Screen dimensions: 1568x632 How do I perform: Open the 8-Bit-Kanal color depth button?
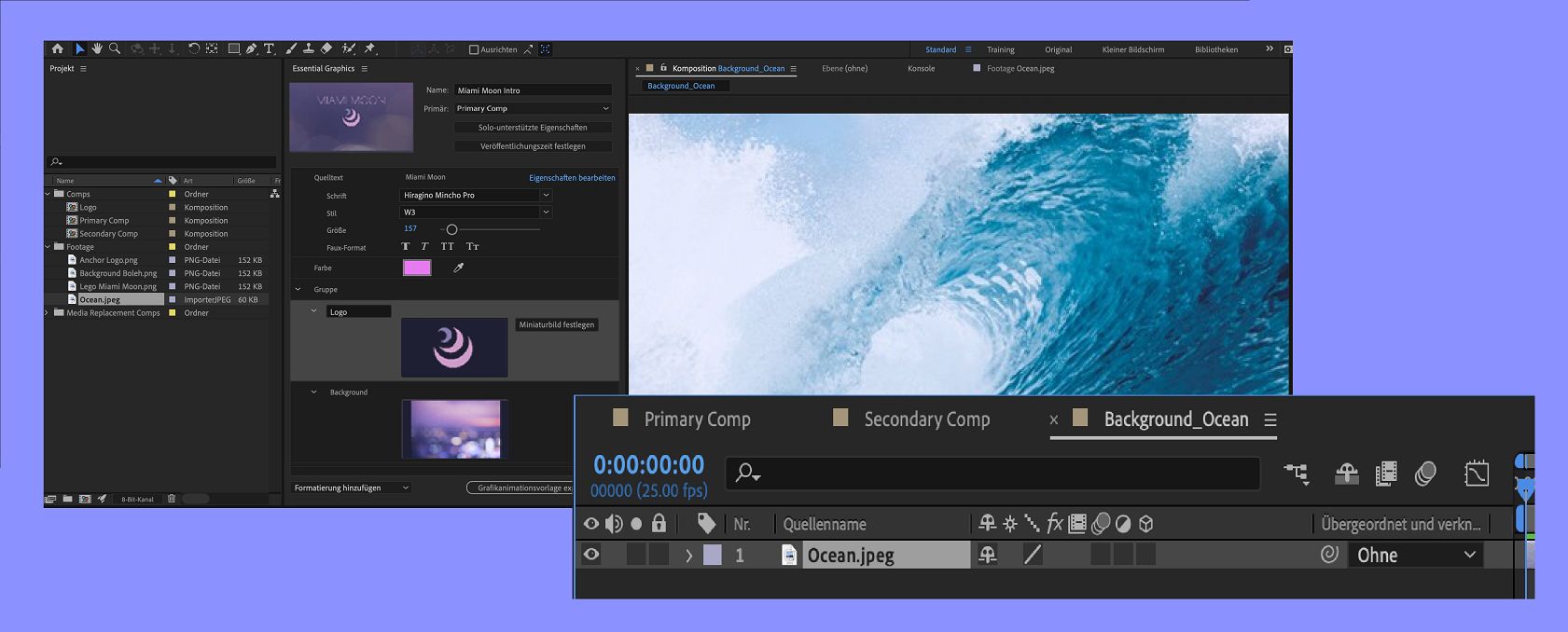click(138, 500)
